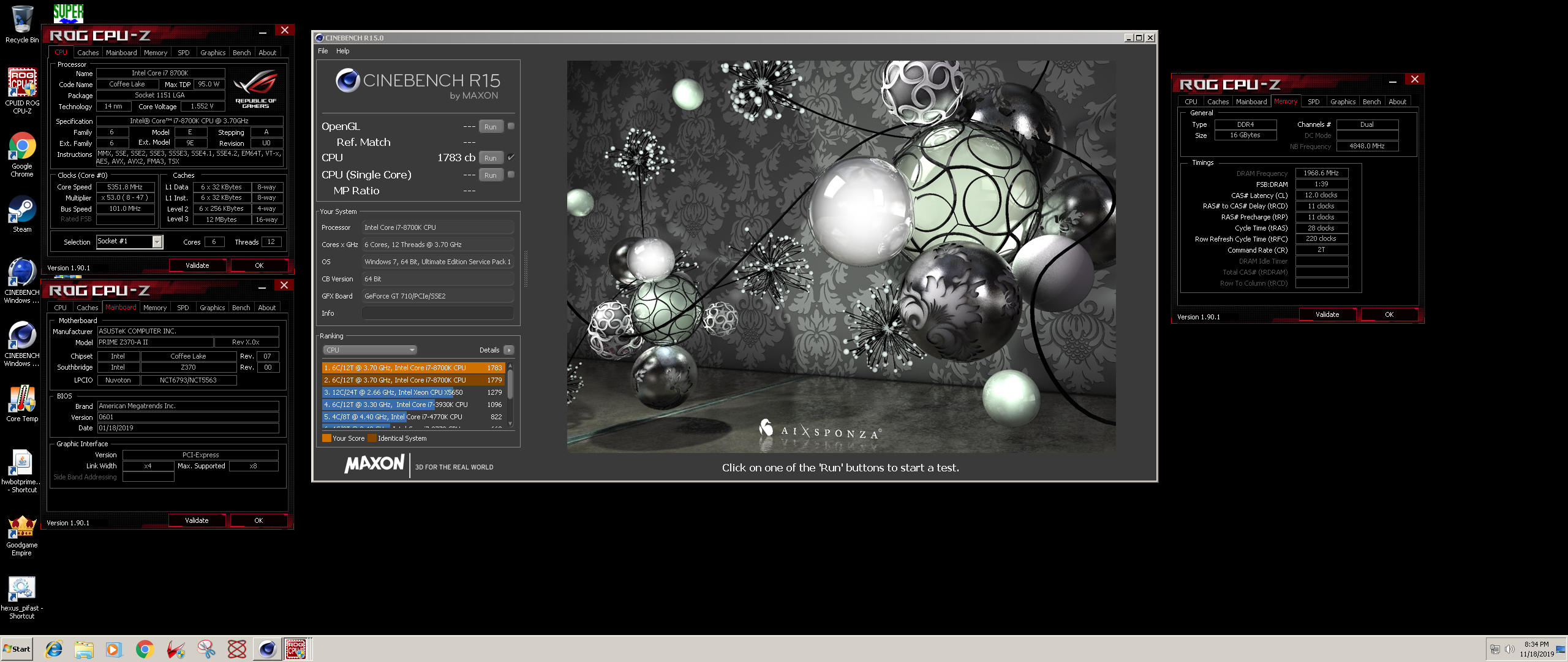This screenshot has width=1568, height=662.
Task: Select i7-3930K ranking row
Action: pyautogui.click(x=413, y=405)
